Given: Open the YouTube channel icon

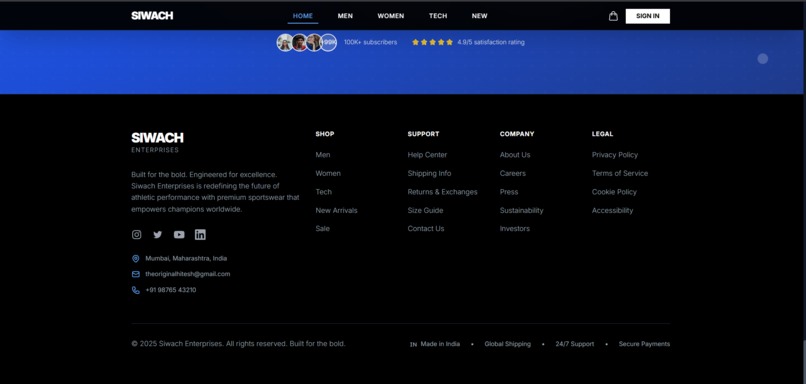Looking at the screenshot, I should 179,234.
